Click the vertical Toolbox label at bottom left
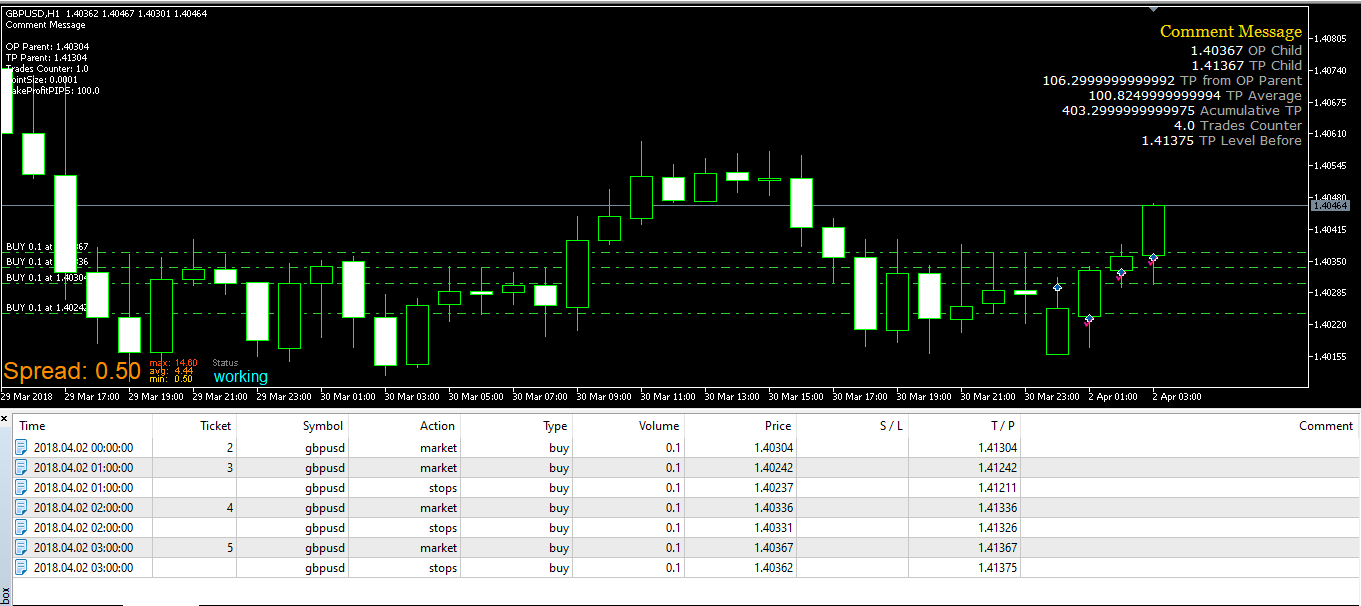 coord(6,594)
